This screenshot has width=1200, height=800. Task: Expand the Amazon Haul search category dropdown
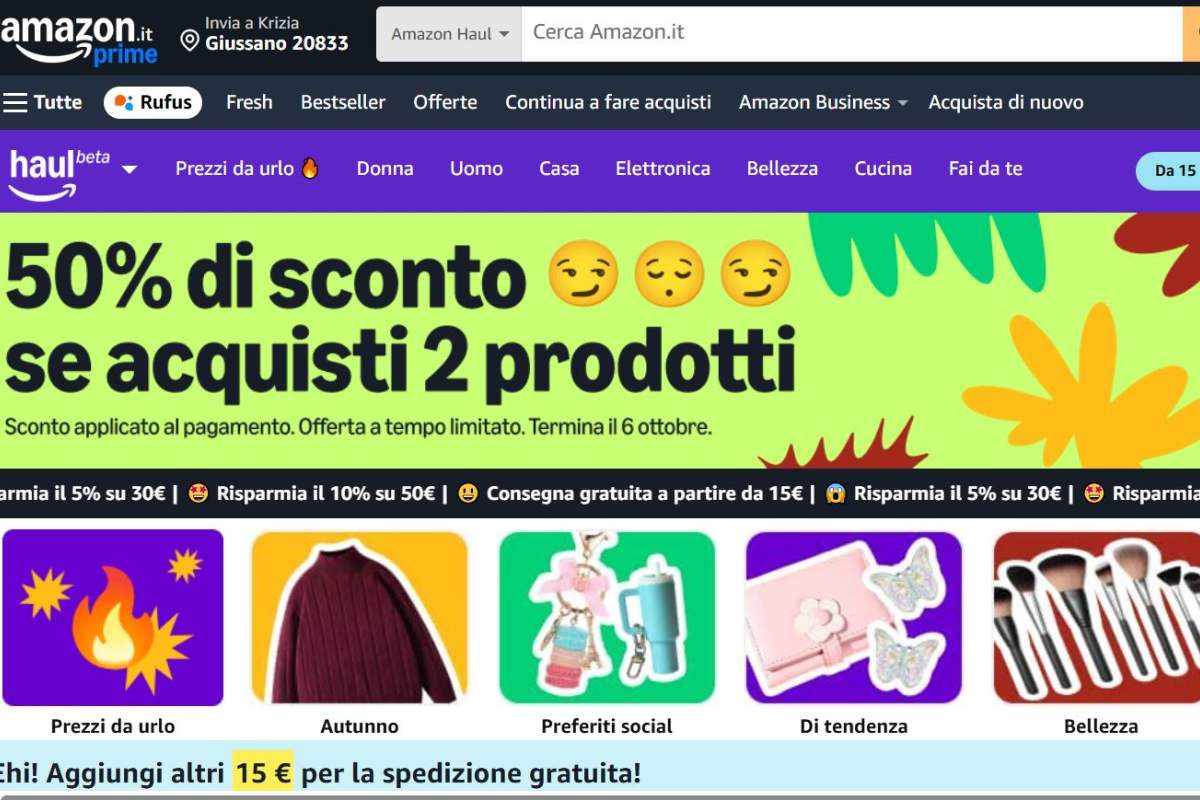(x=449, y=34)
